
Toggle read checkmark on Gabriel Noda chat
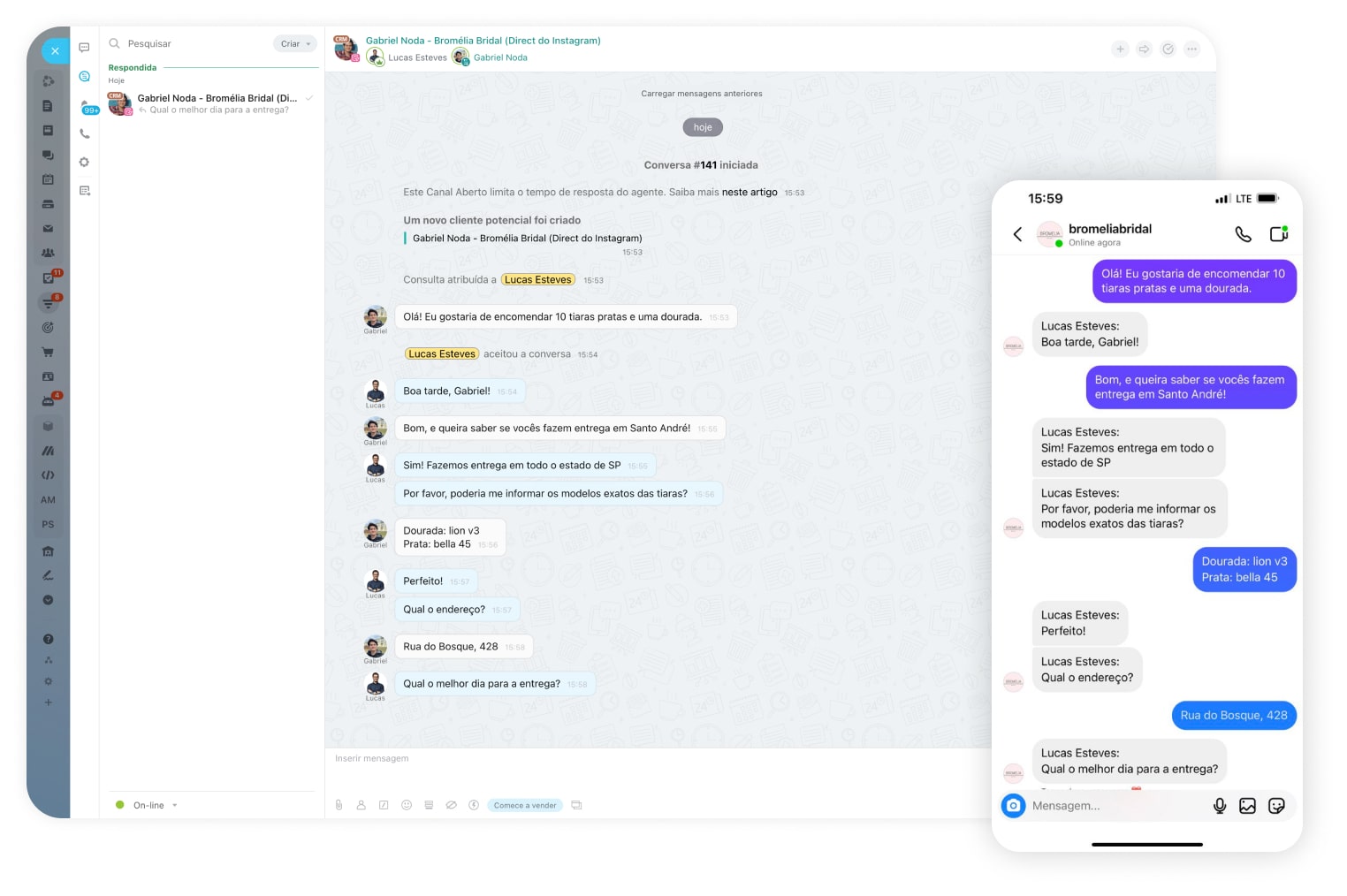(x=309, y=98)
